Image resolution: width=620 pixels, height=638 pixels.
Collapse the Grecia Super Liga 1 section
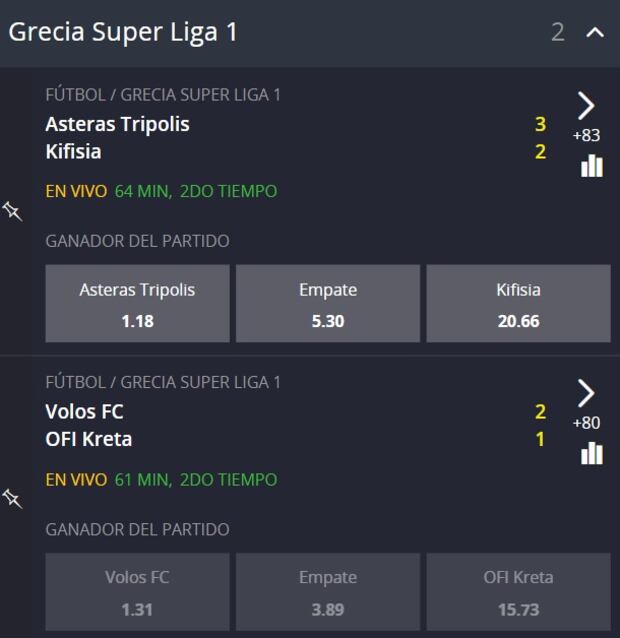pos(595,33)
